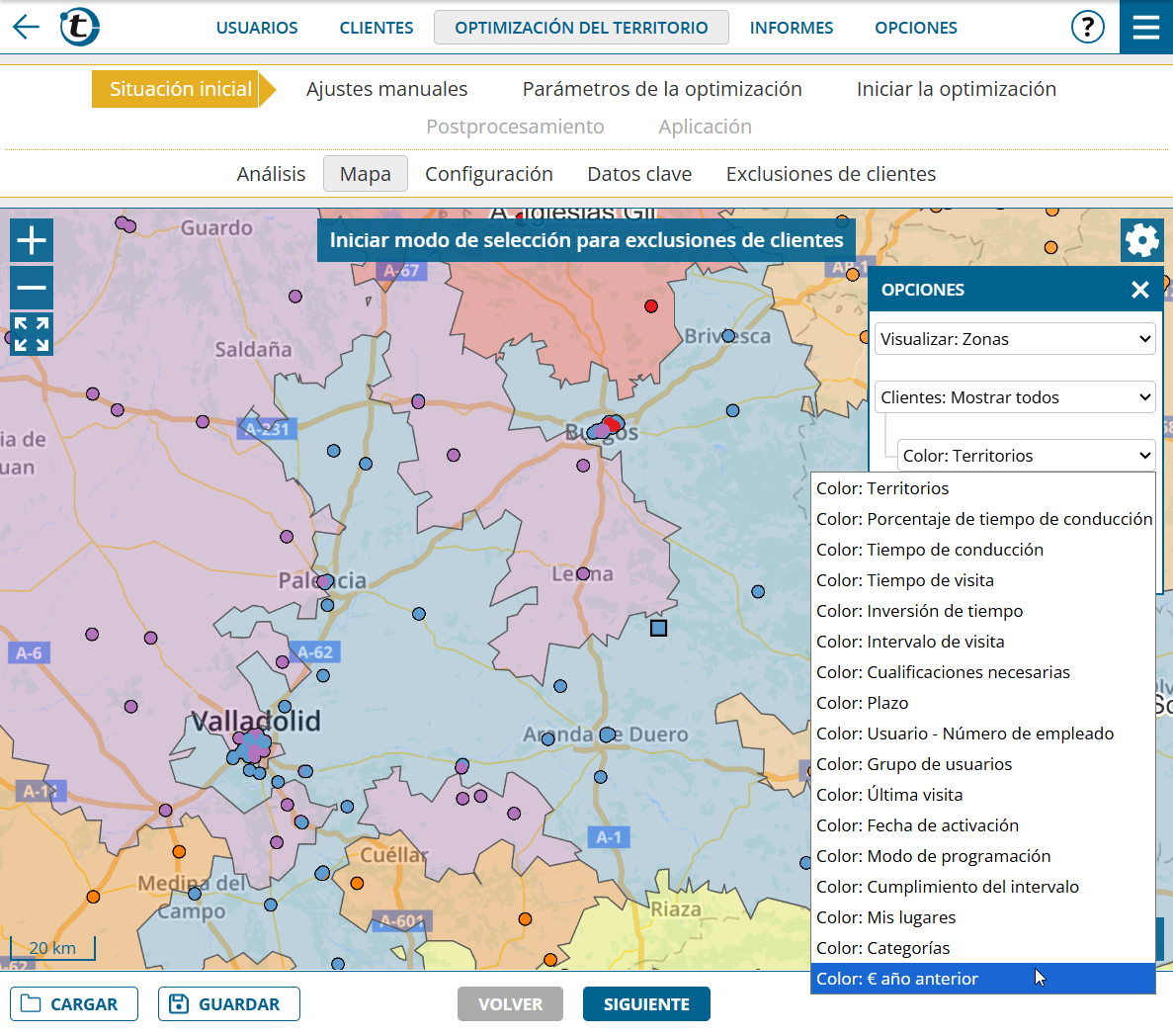Go to the Informes menu
The width and height of the screenshot is (1173, 1036).
pos(791,28)
